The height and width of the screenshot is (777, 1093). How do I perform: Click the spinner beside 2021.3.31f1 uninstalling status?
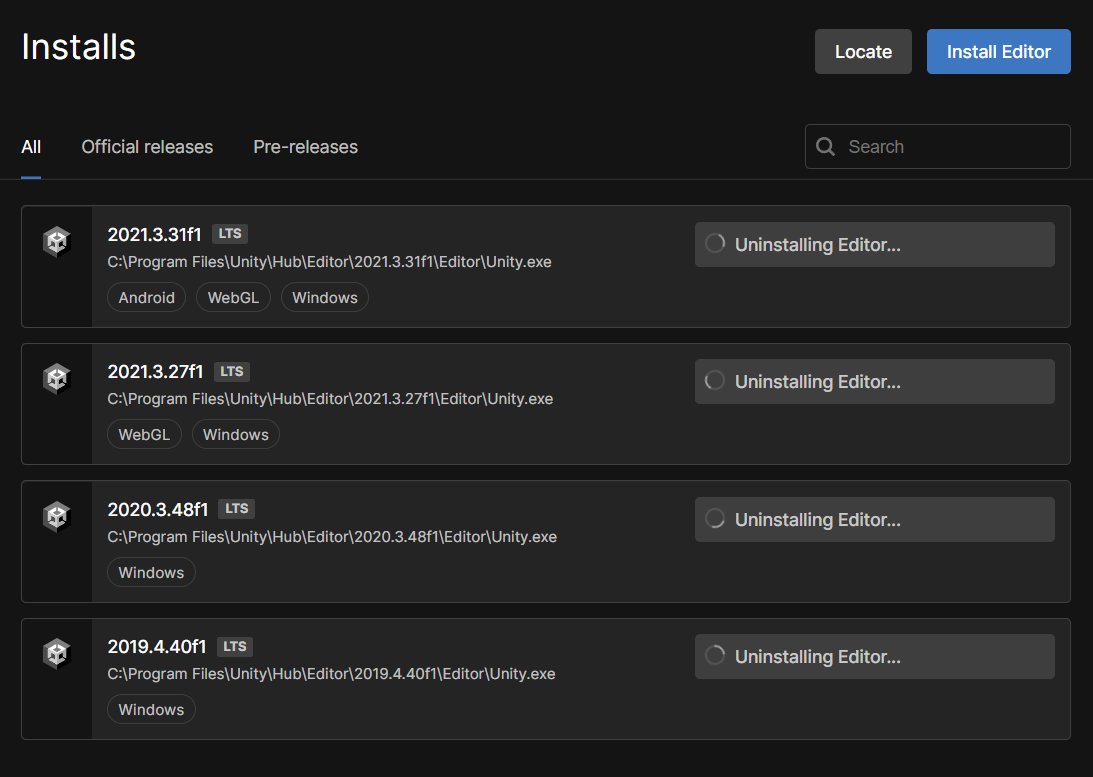pos(715,244)
